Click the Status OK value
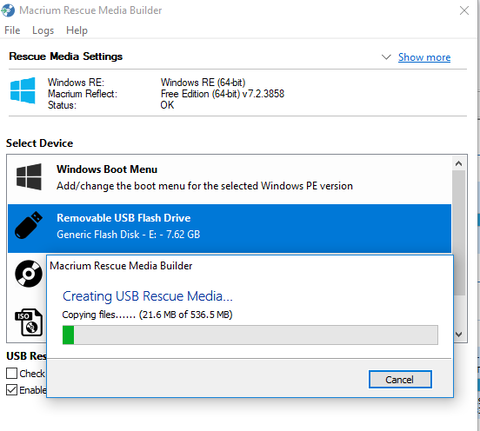 pos(167,105)
